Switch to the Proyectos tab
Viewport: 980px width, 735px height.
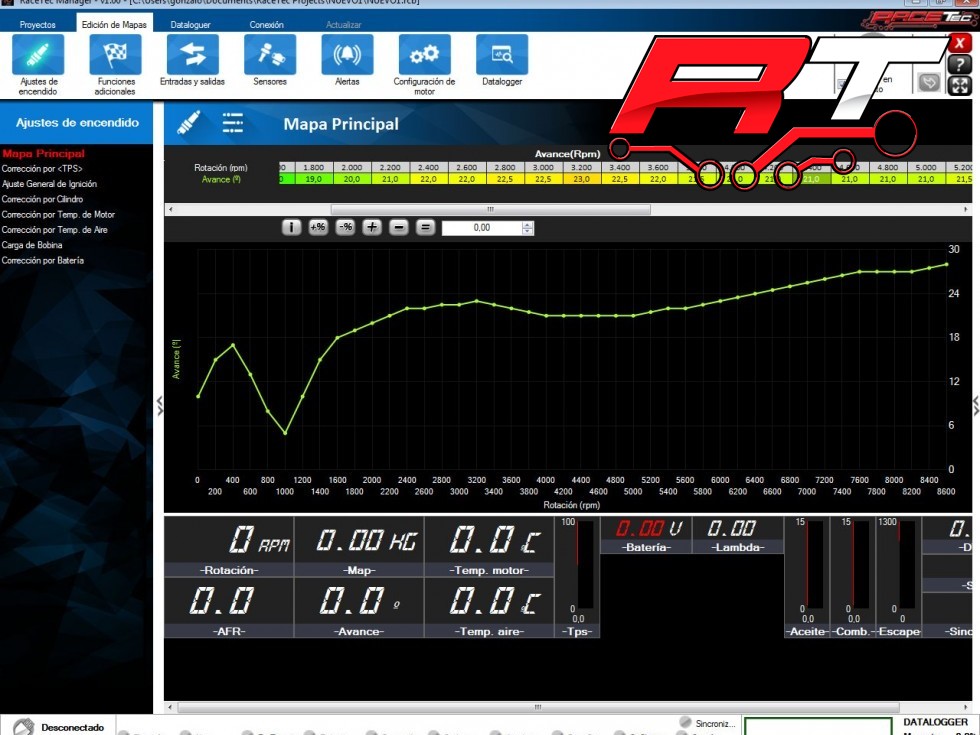[38, 25]
